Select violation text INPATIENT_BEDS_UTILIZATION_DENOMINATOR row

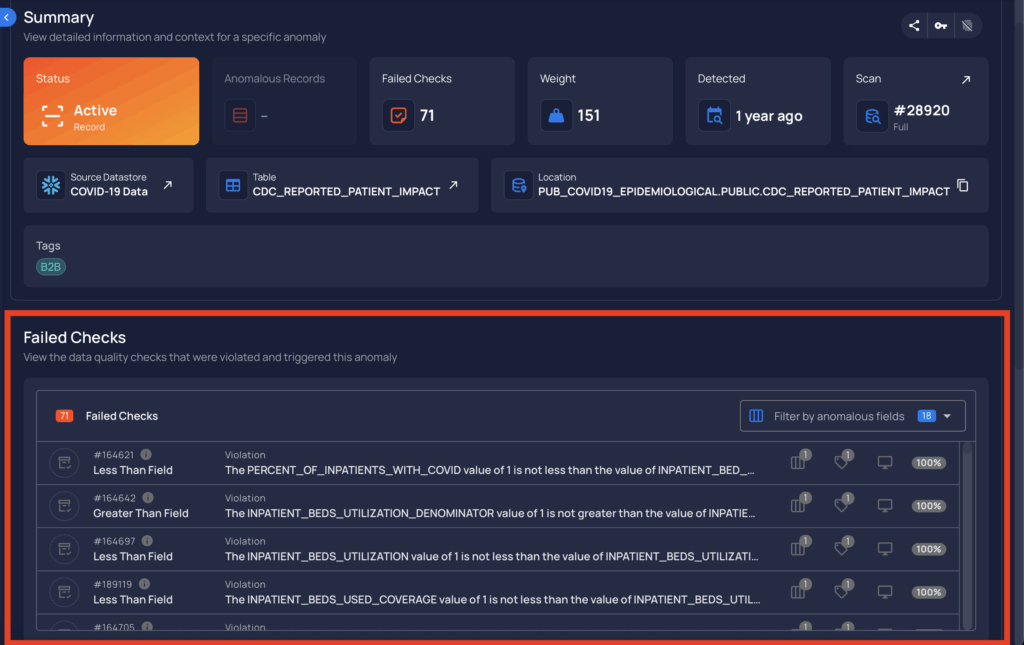click(x=490, y=513)
